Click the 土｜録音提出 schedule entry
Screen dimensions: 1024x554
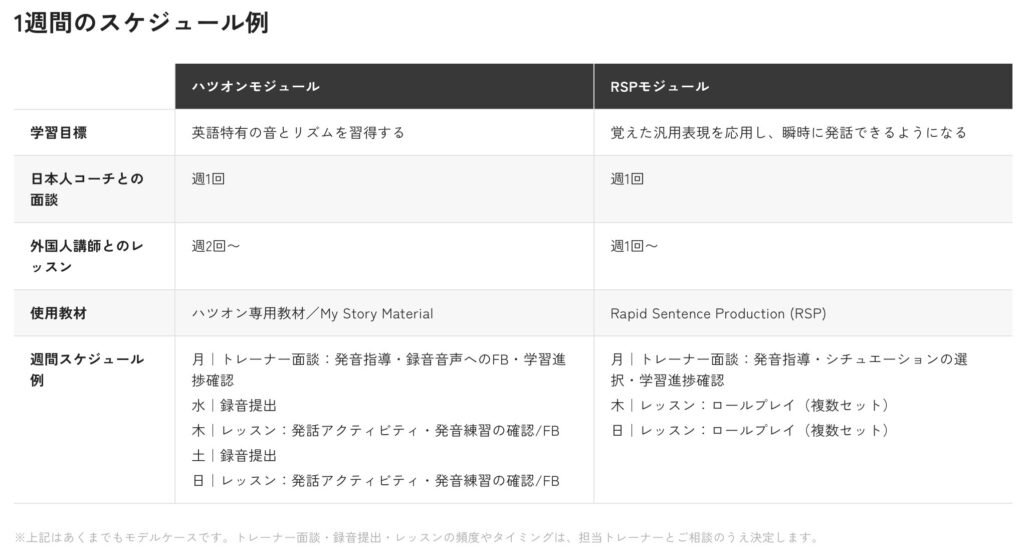(234, 456)
